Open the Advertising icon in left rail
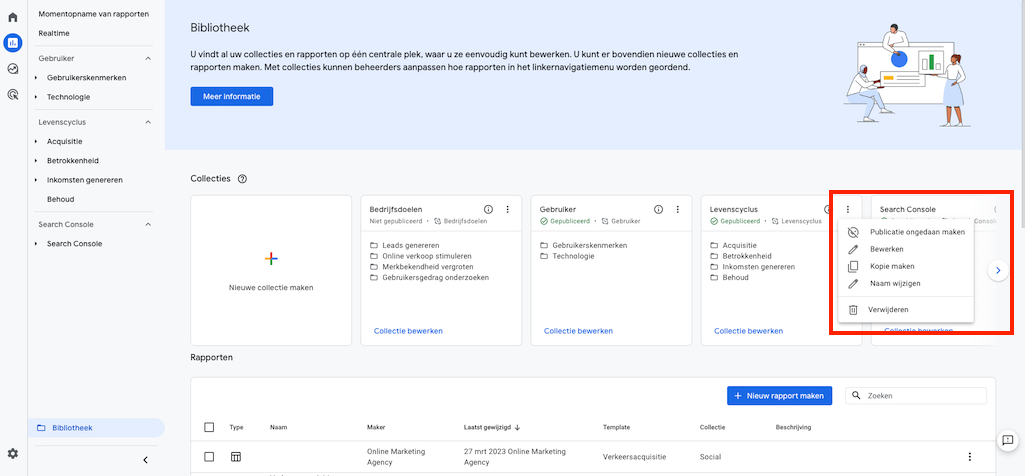 tap(12, 95)
